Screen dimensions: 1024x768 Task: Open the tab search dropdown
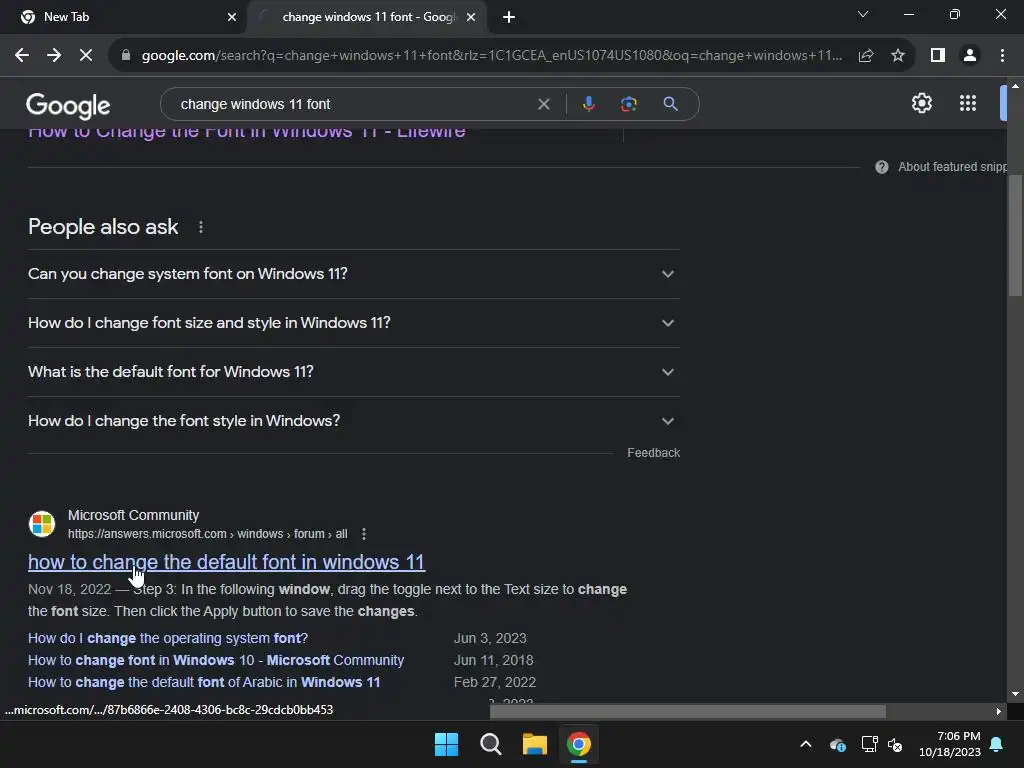tap(863, 14)
